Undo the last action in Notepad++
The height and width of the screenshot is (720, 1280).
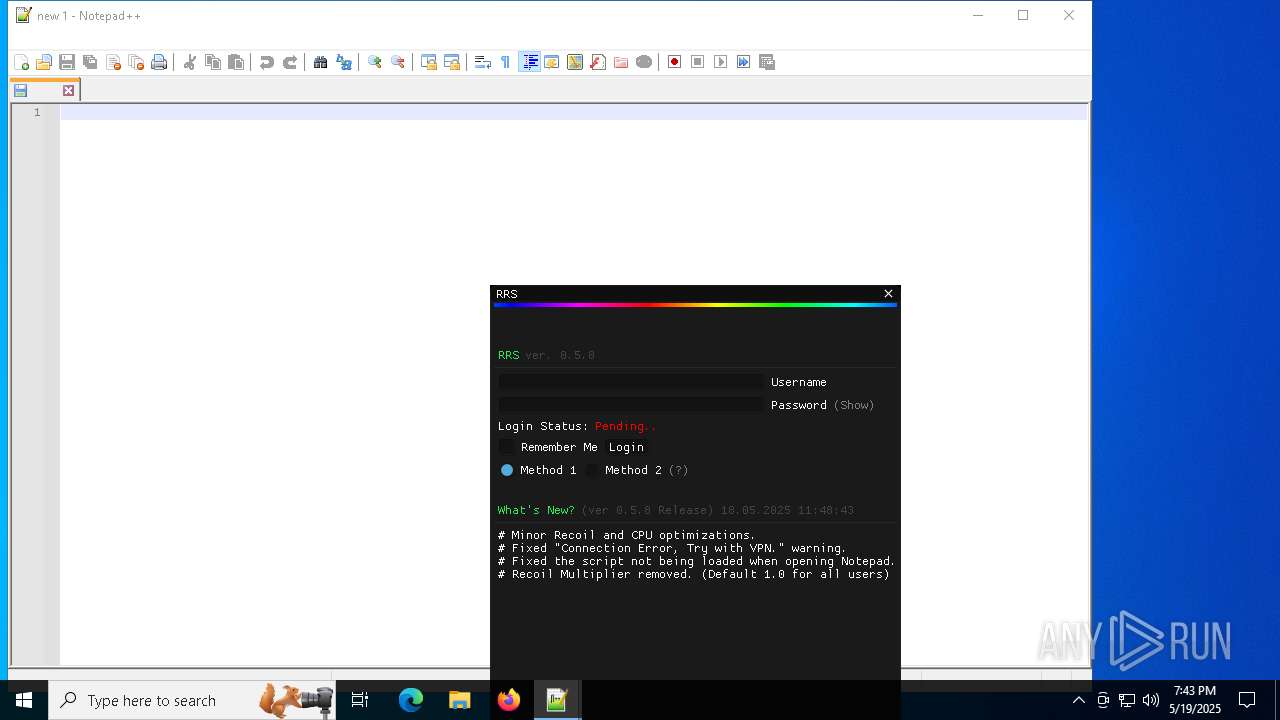[x=267, y=62]
